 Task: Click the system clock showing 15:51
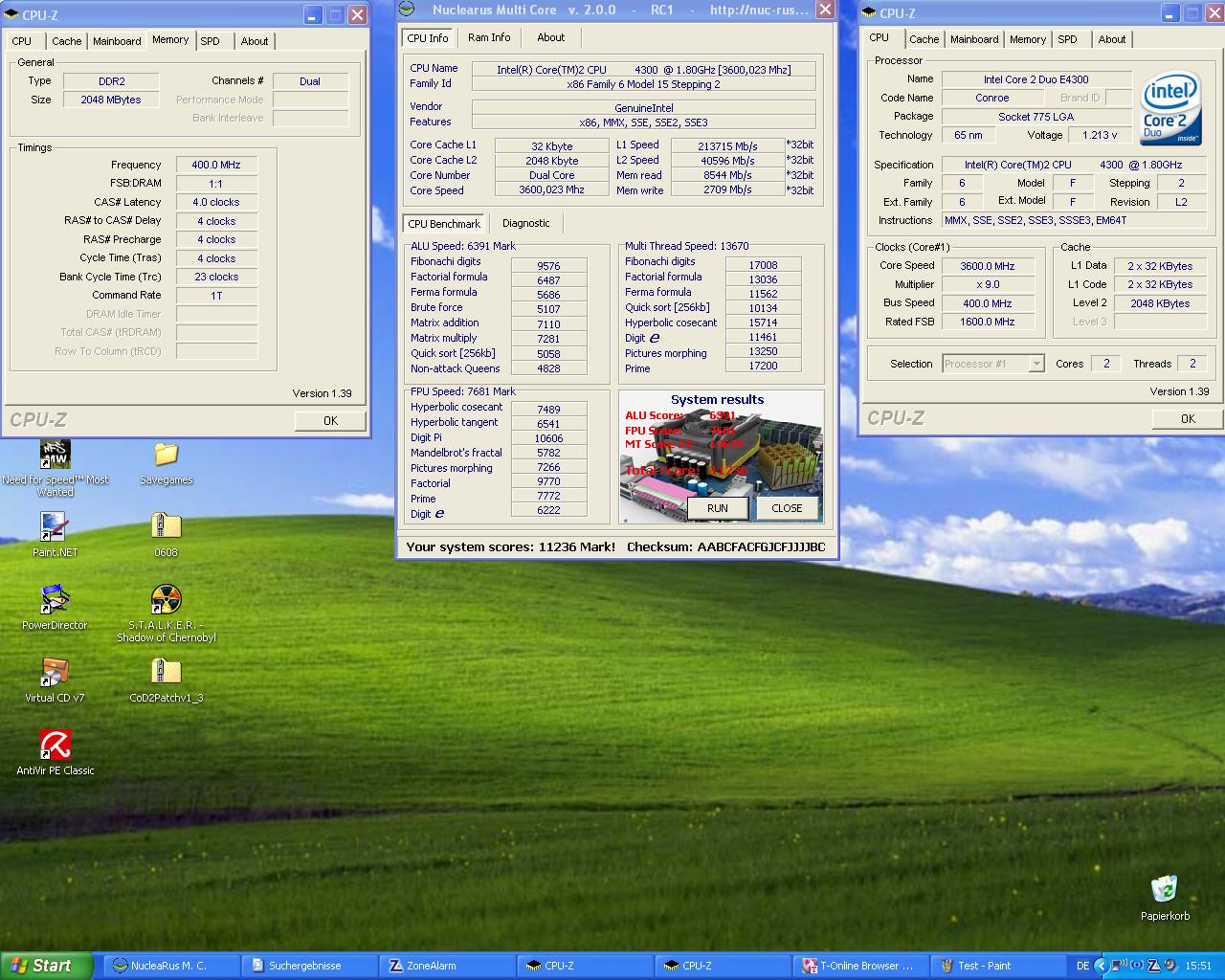1198,966
